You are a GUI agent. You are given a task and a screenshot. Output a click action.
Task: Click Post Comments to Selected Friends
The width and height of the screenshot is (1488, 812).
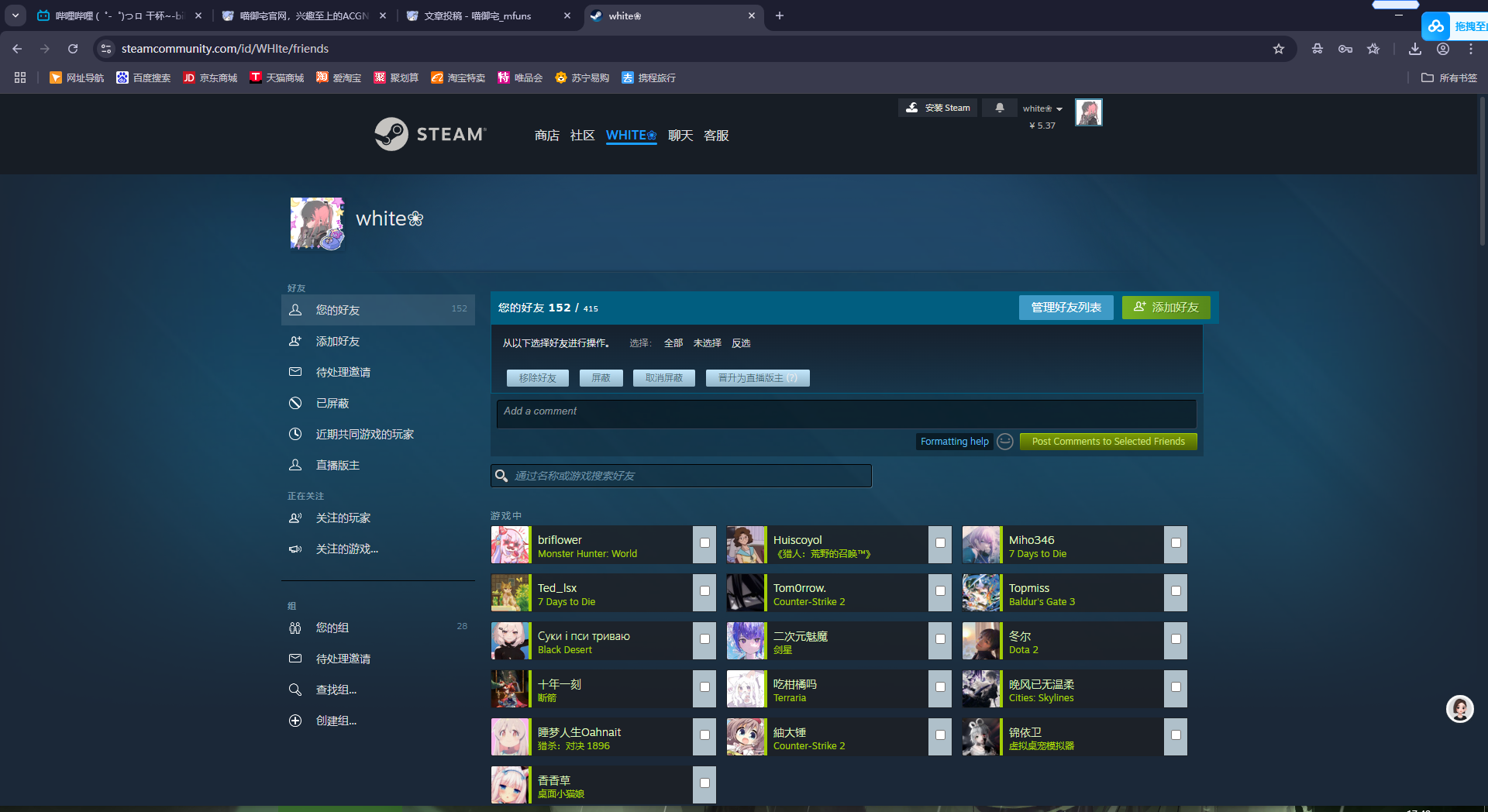1108,442
